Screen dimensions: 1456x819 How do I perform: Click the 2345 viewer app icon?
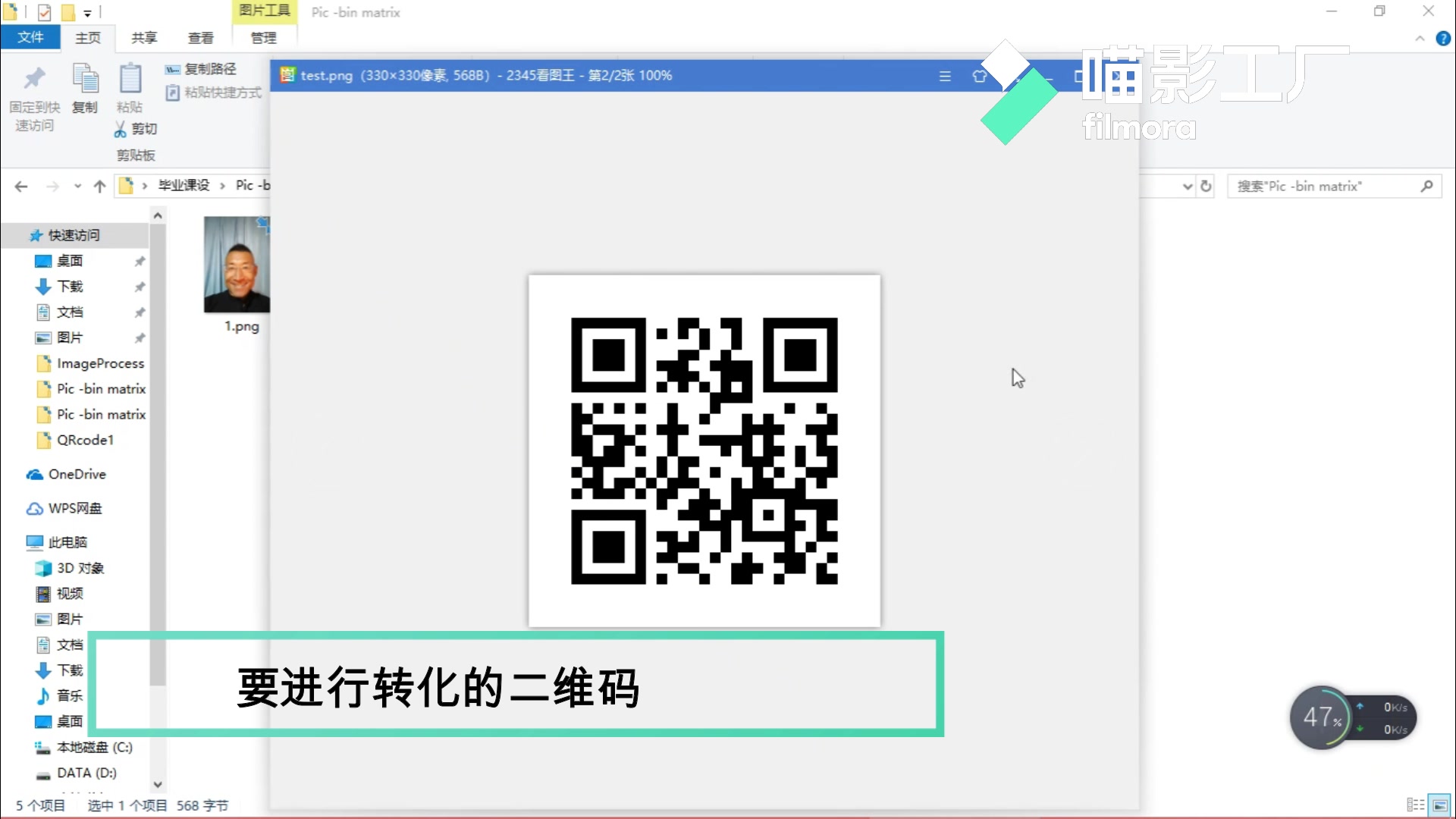click(287, 75)
